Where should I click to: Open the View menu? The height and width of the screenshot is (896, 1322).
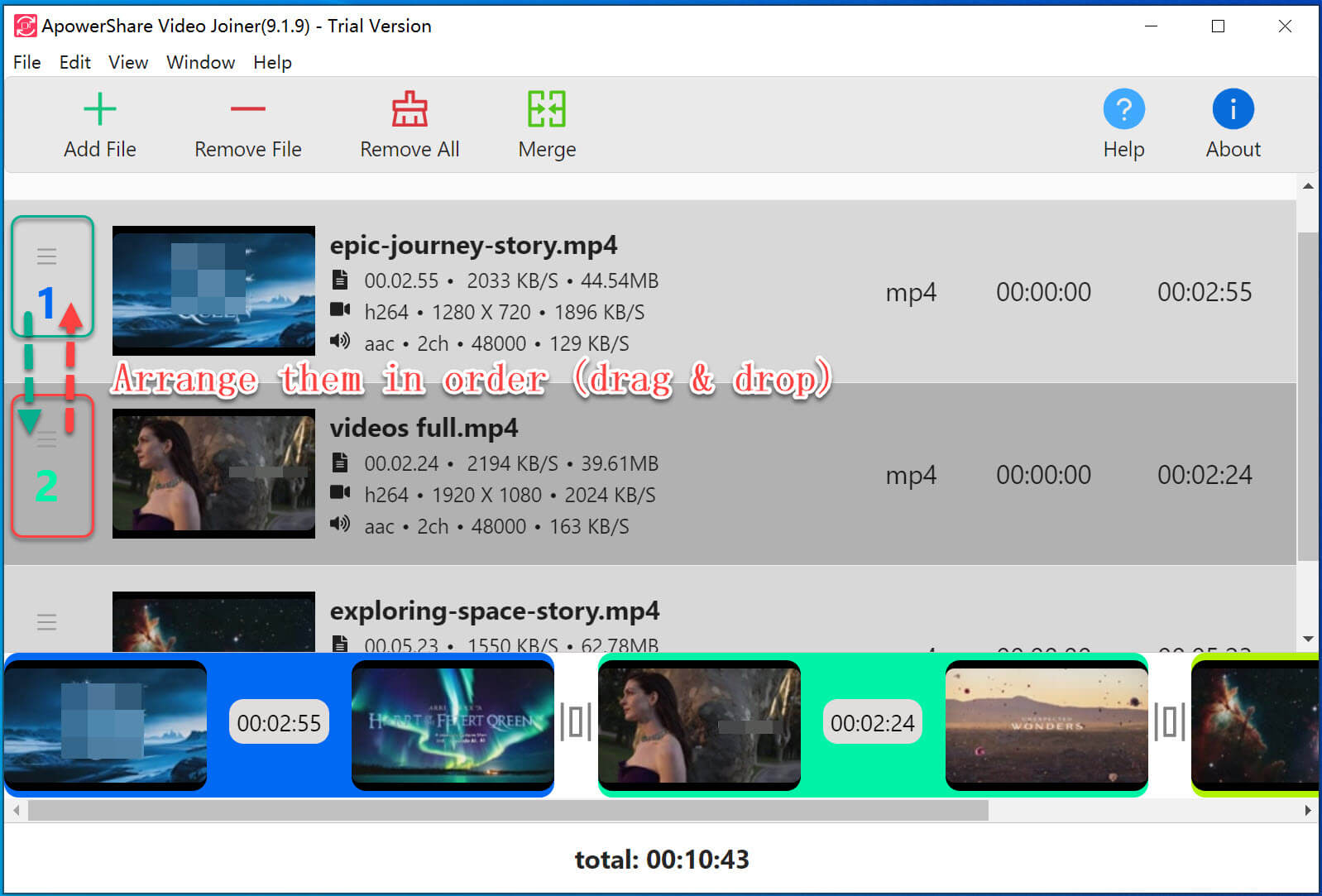pyautogui.click(x=128, y=63)
